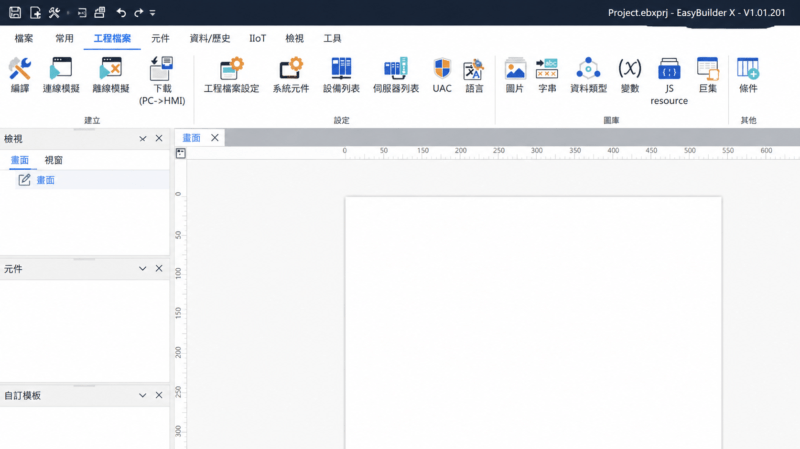This screenshot has height=449, width=800.
Task: Switch to 視窗 tab in 檢視 panel
Action: point(54,160)
